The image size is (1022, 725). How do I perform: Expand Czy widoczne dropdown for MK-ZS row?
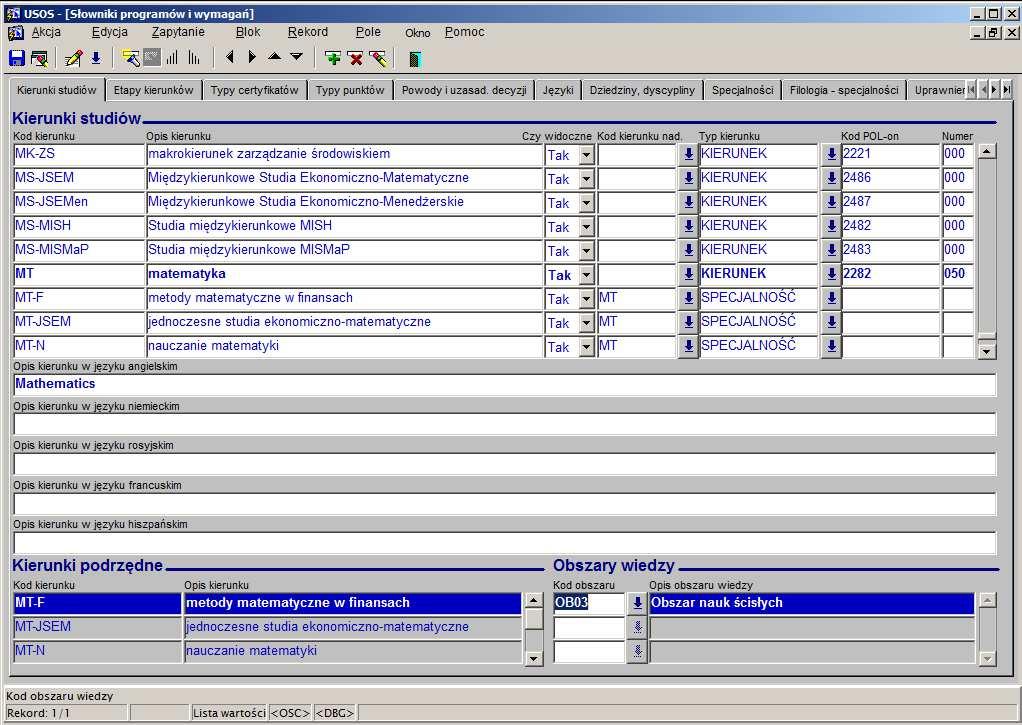click(x=587, y=155)
